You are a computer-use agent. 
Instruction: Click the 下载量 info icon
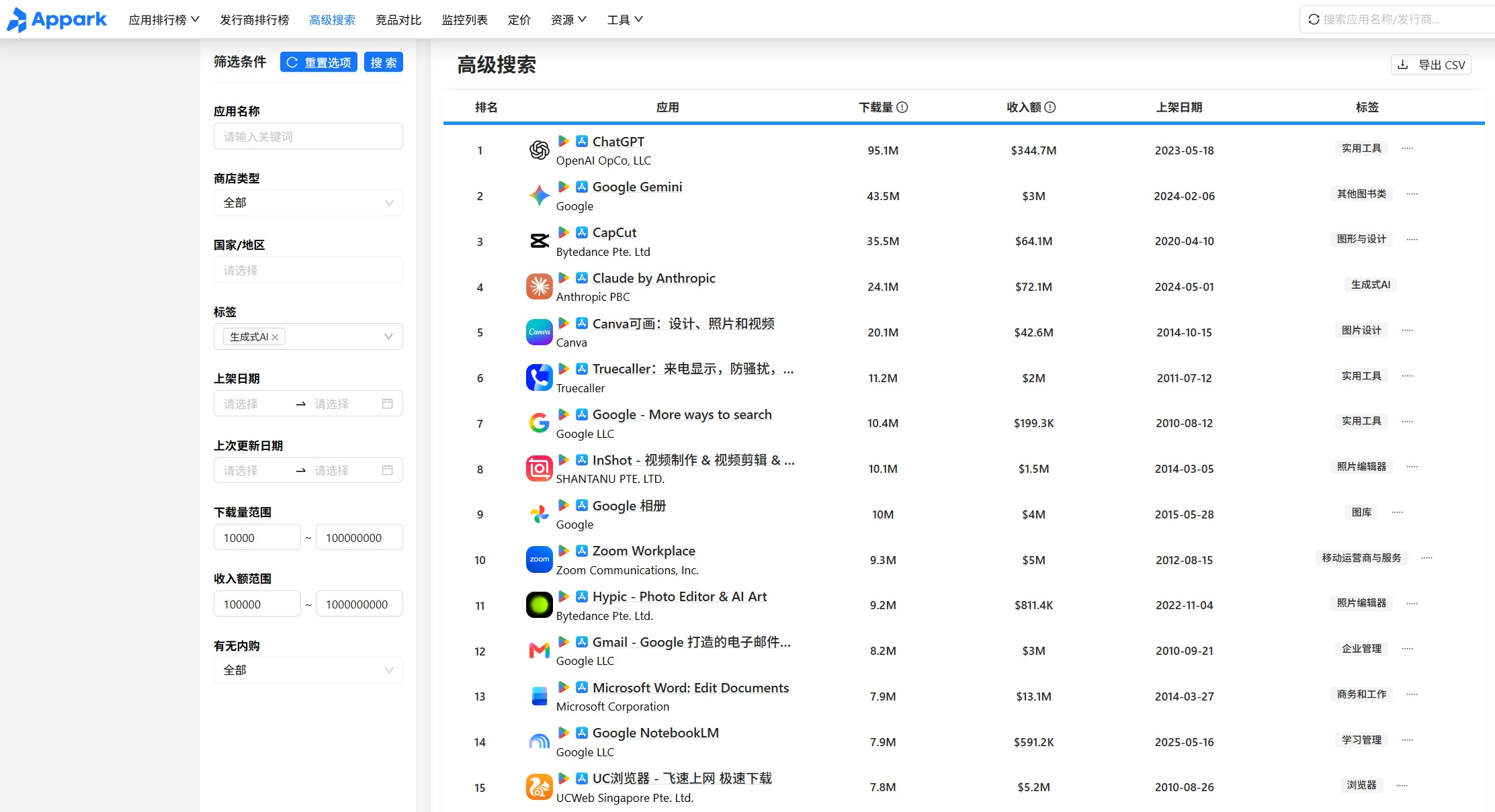pyautogui.click(x=902, y=107)
